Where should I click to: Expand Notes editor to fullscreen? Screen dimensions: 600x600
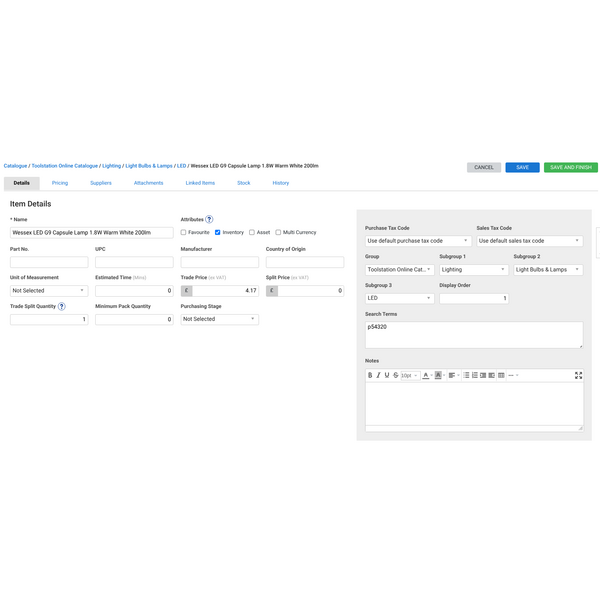click(x=578, y=375)
